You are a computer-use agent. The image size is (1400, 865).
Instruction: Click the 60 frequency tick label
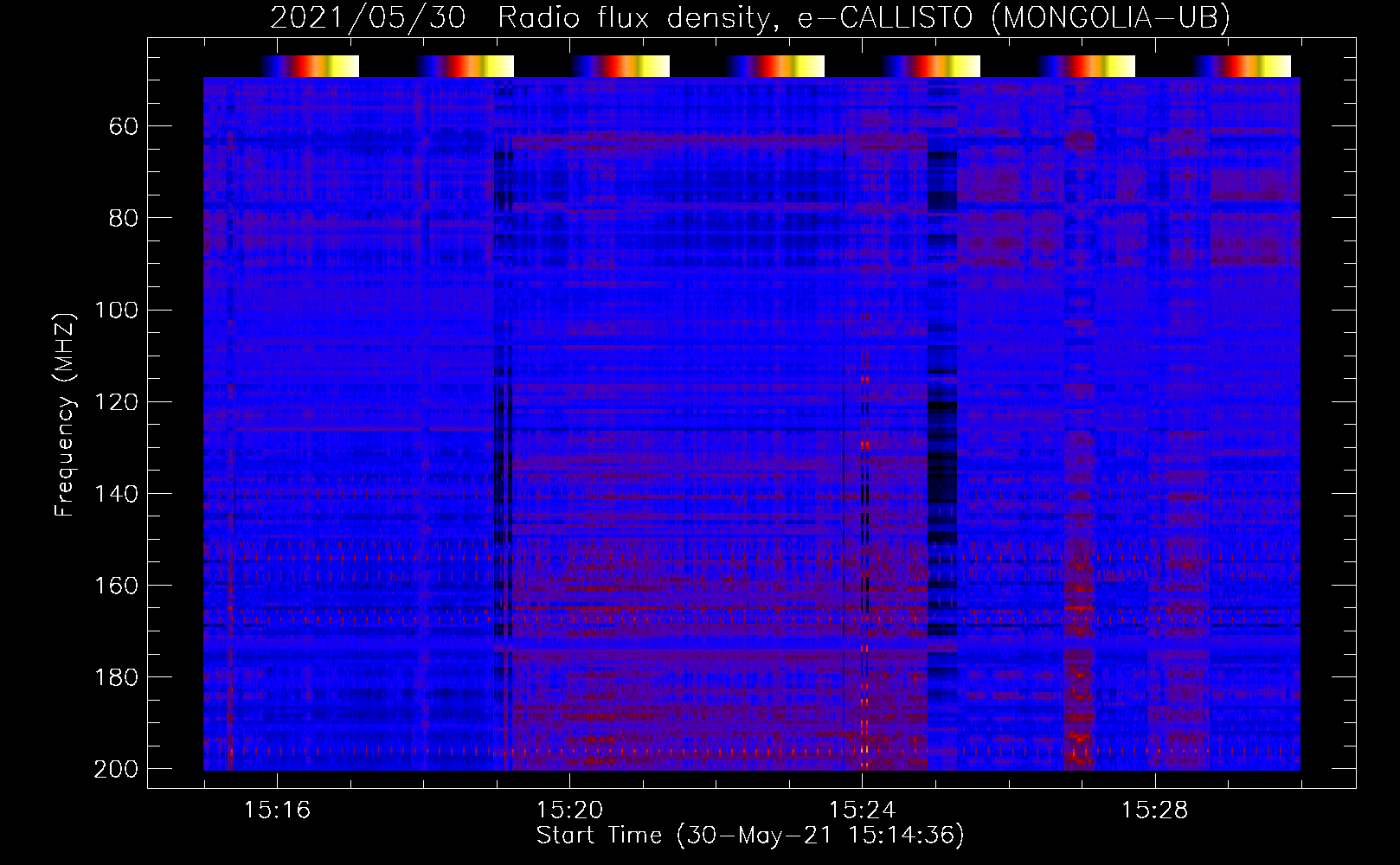[124, 127]
